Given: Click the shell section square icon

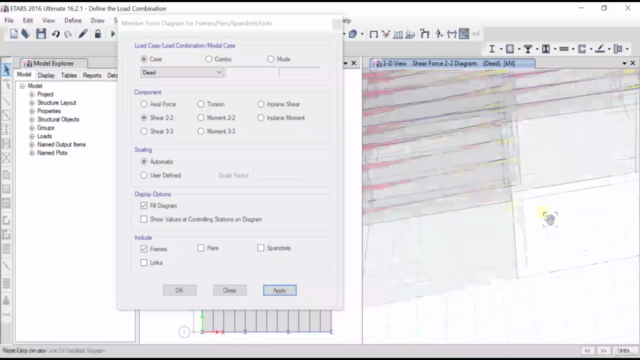Looking at the screenshot, I should pos(510,49).
